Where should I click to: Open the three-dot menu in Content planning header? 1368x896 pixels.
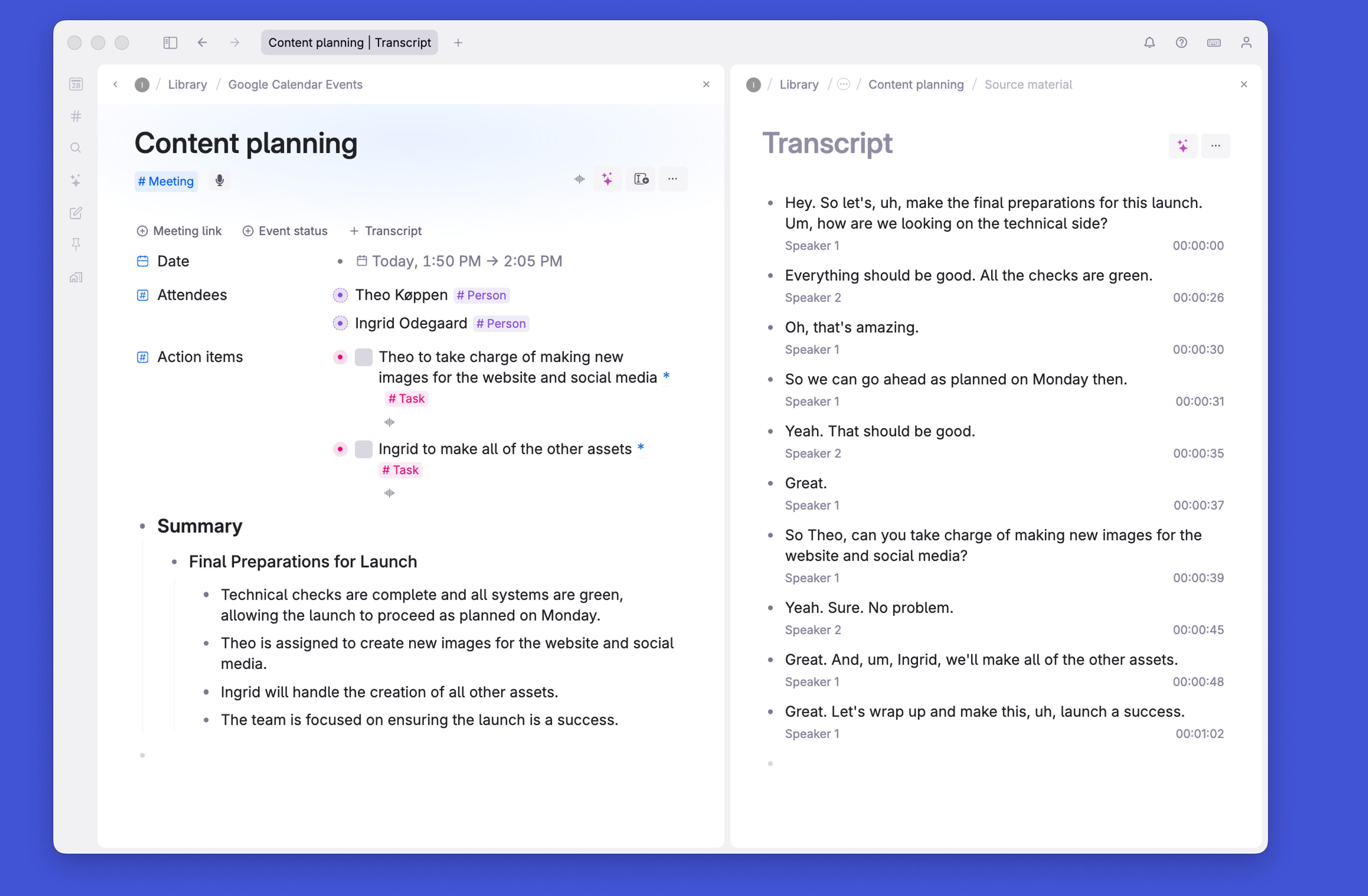click(673, 179)
